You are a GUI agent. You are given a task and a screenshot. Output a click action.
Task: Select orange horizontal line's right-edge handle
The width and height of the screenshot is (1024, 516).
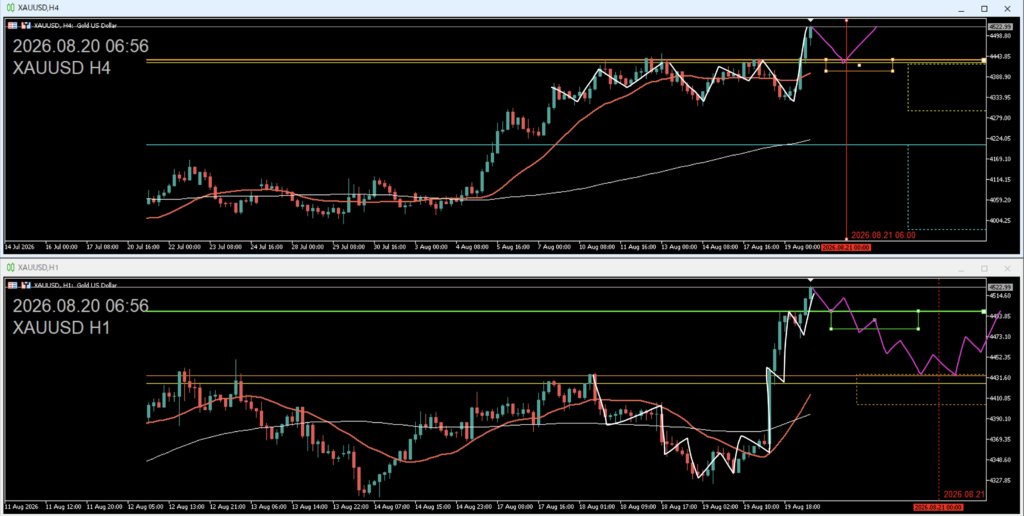click(x=984, y=61)
